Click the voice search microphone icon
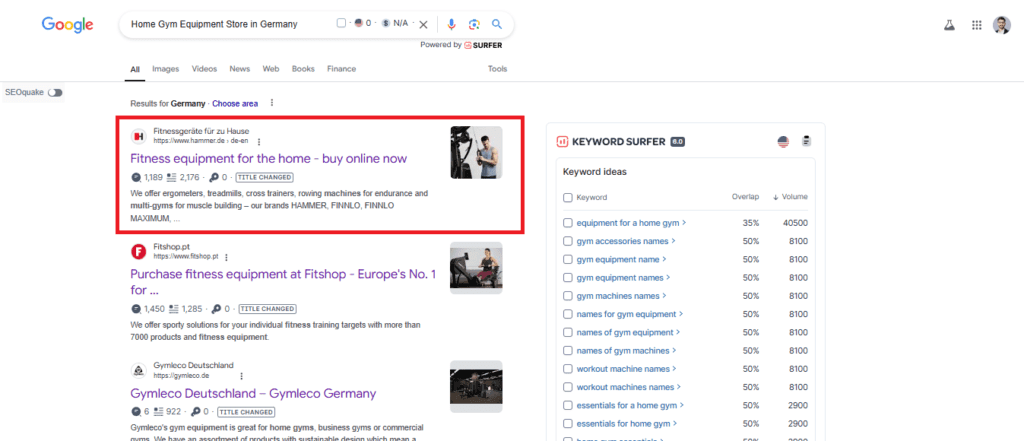1024x441 pixels. 452,24
